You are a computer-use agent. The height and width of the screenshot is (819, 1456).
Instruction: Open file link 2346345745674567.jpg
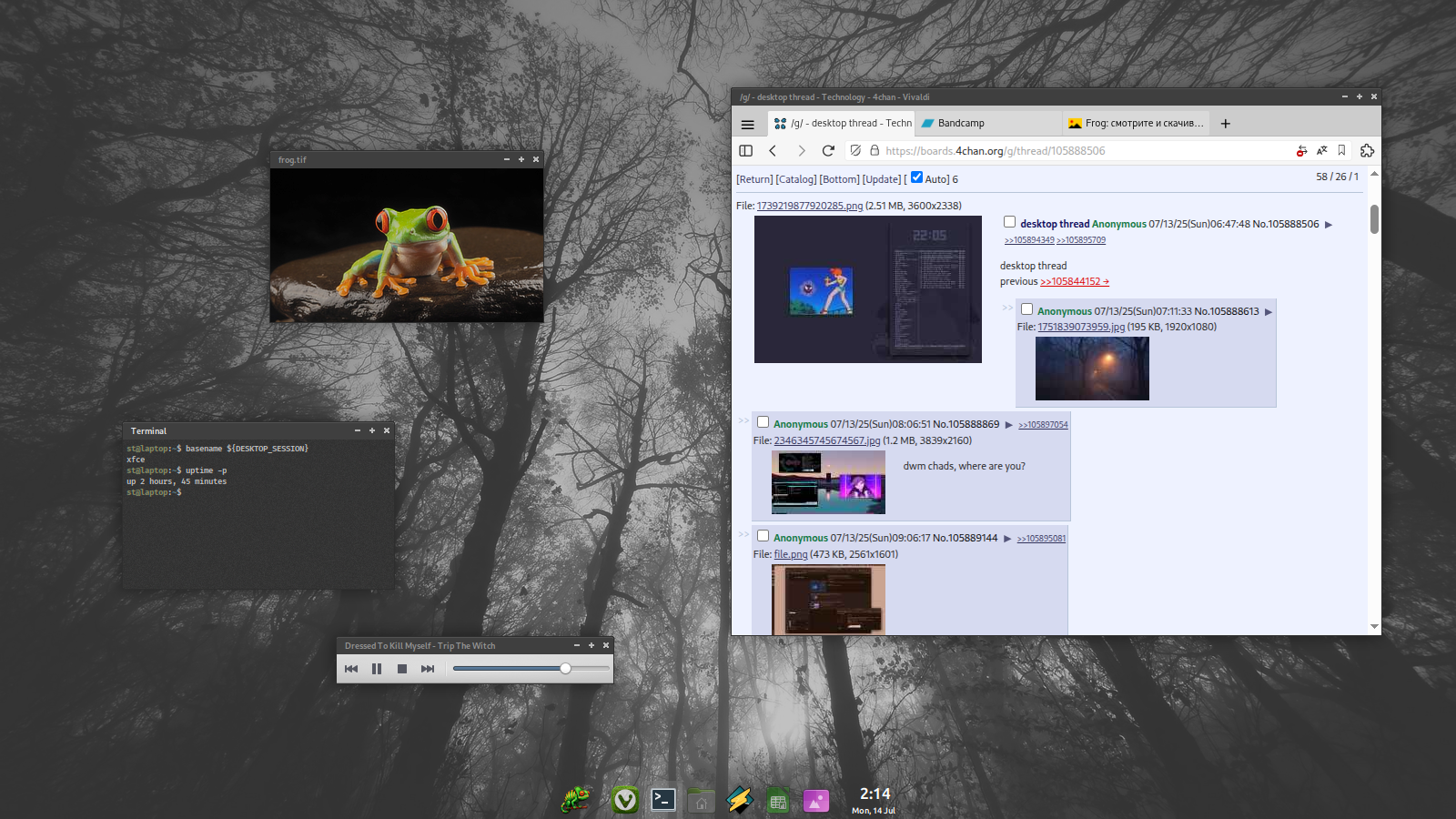[827, 441]
